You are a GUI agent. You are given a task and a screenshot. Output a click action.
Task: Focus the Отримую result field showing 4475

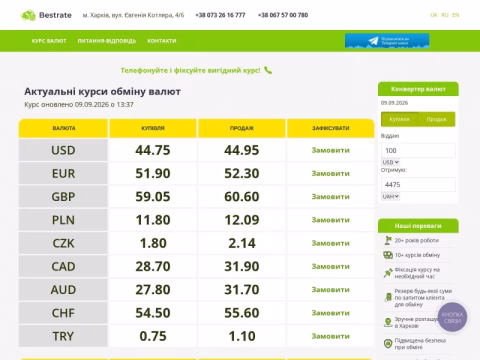(418, 185)
